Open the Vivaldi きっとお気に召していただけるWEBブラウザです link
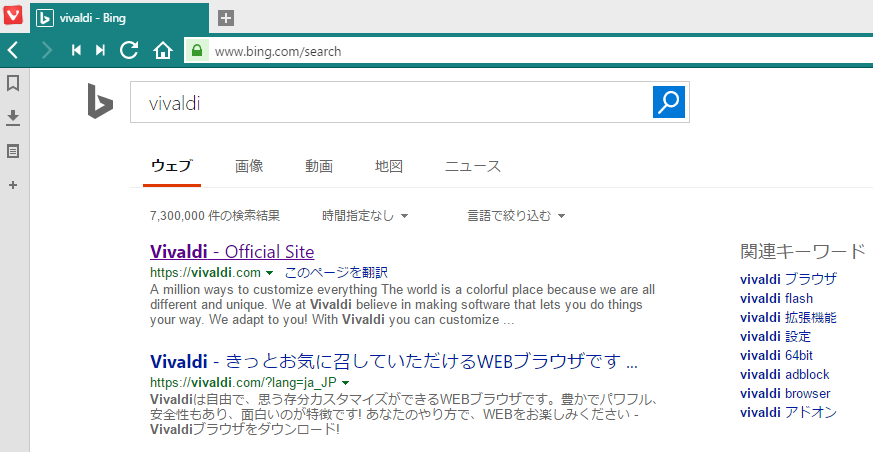This screenshot has height=452, width=873. click(x=394, y=362)
